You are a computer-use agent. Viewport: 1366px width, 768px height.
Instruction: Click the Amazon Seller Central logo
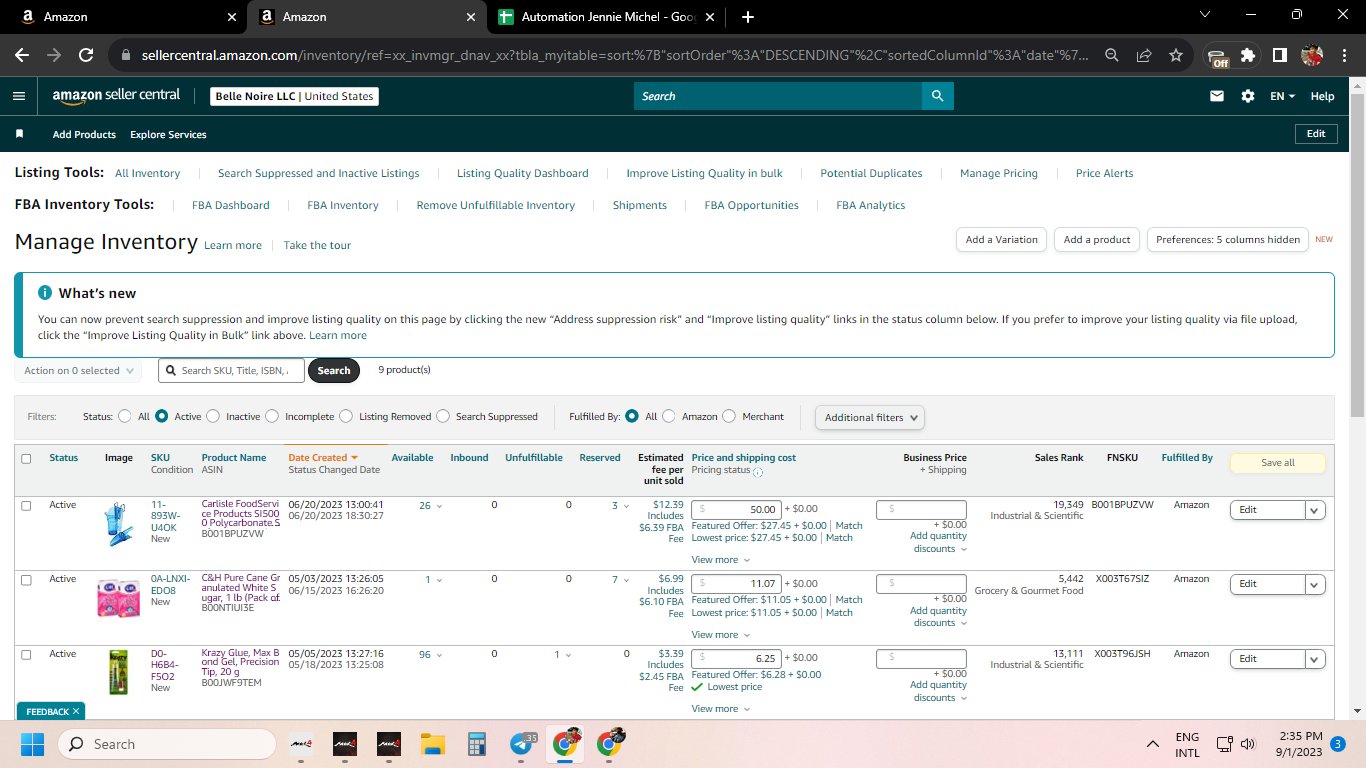click(117, 96)
